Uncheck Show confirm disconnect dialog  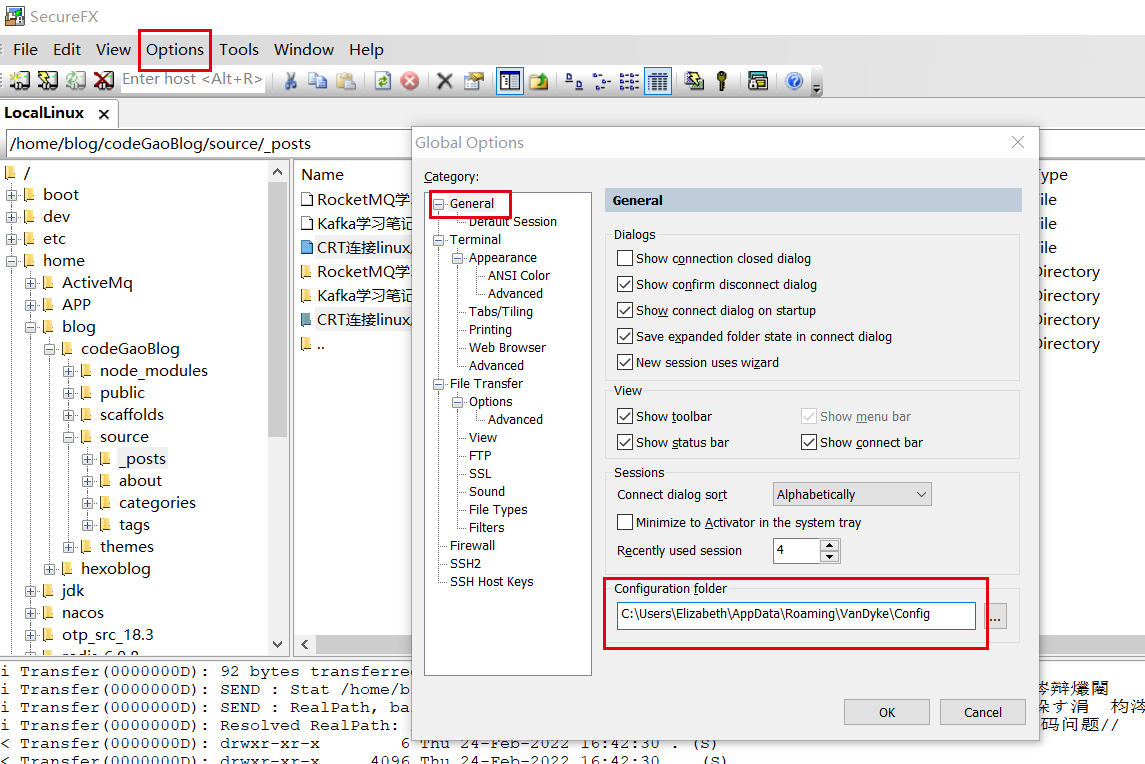625,285
